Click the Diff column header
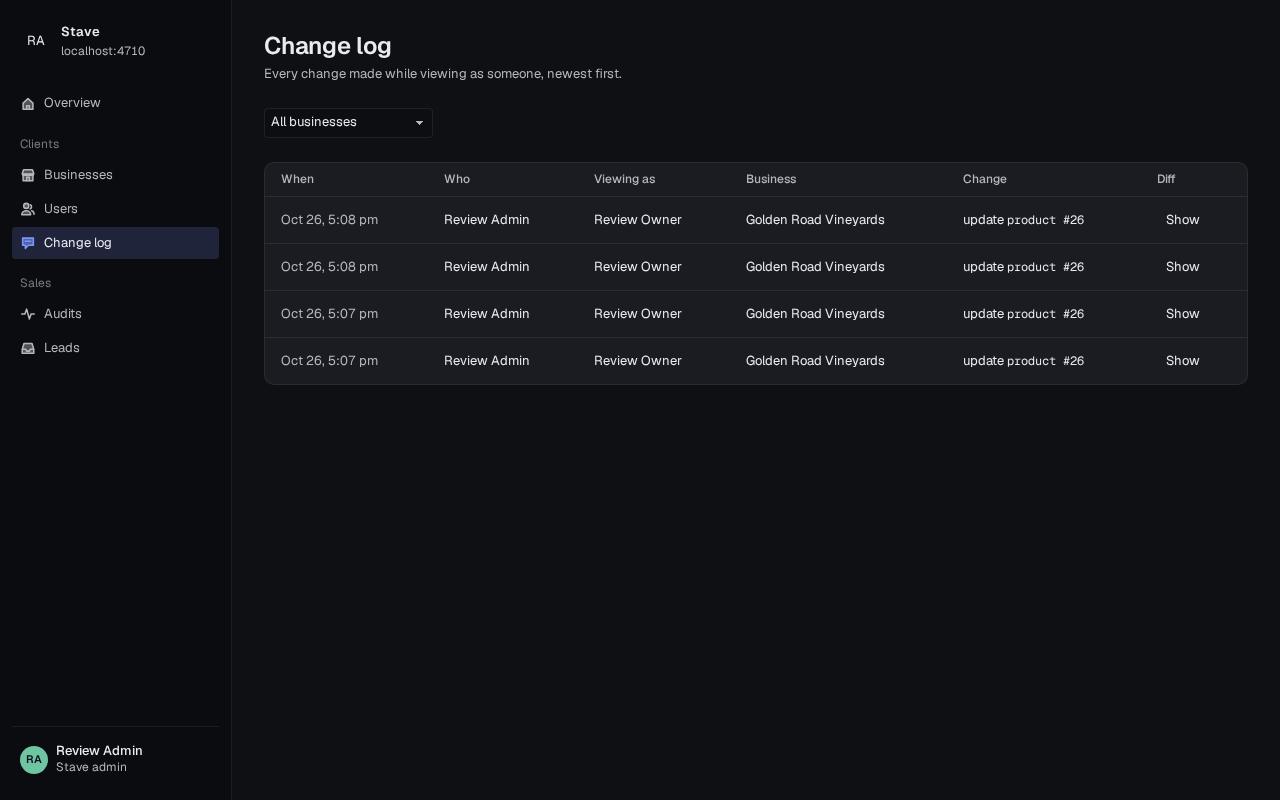 1166,179
